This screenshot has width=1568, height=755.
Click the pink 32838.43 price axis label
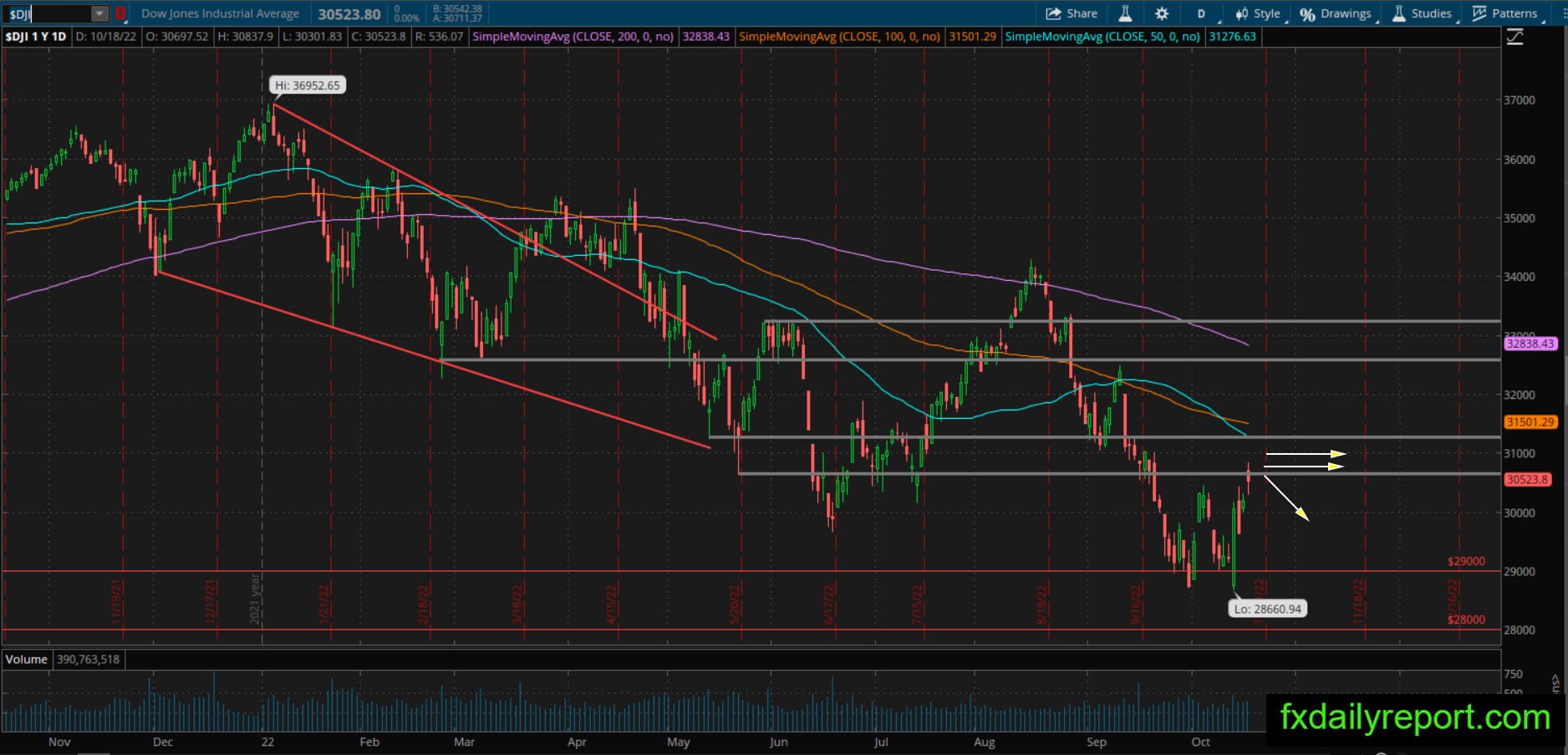1530,344
